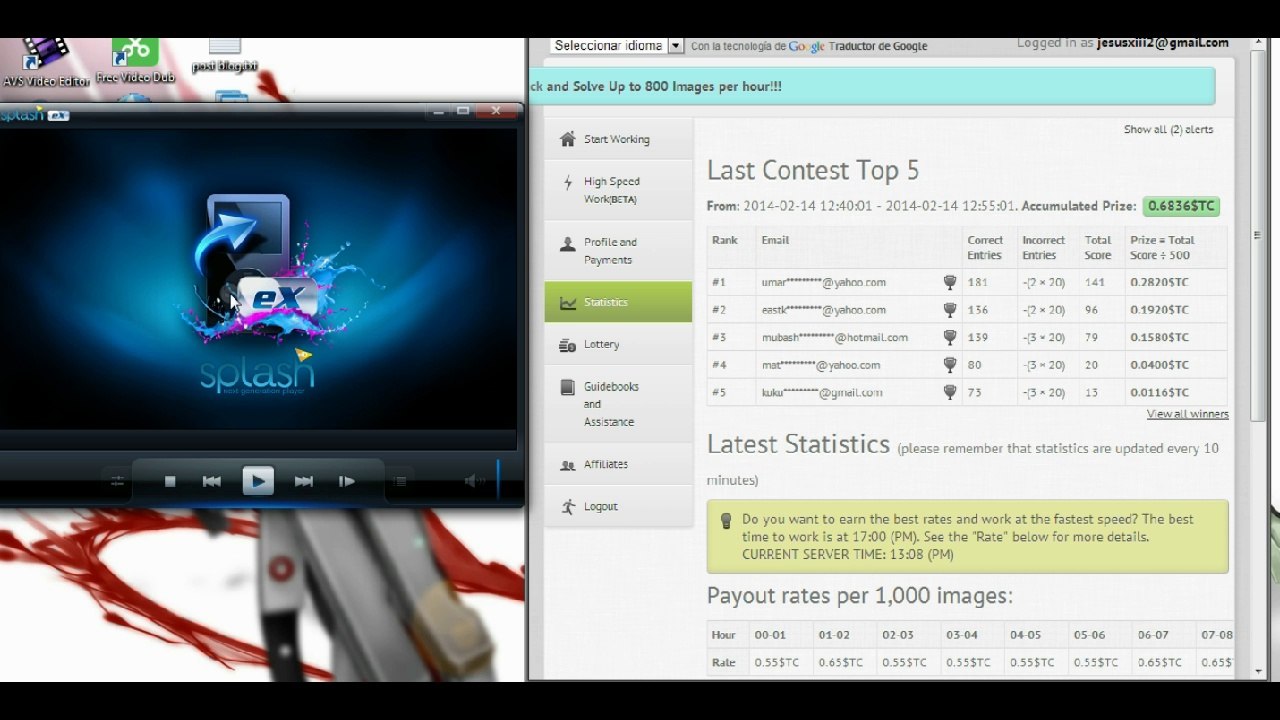Adjust the blue volume slider in Splash
1280x720 pixels.
pyautogui.click(x=498, y=477)
